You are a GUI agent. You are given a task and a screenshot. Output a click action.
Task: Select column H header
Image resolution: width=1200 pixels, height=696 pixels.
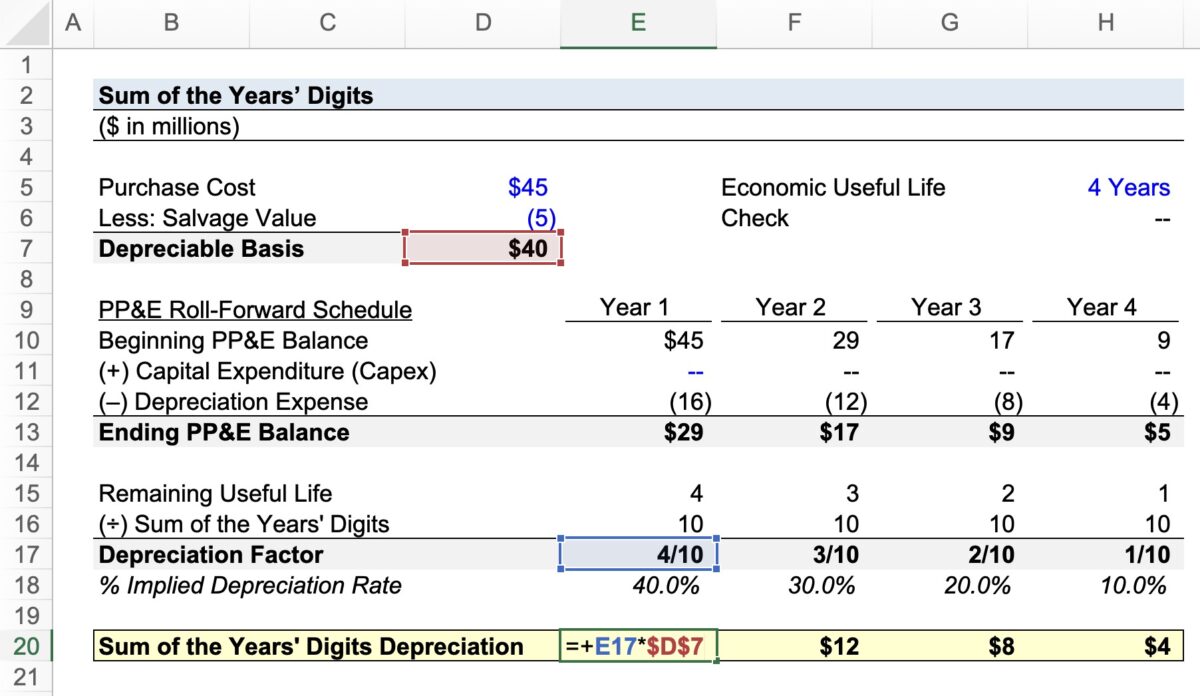point(1104,22)
